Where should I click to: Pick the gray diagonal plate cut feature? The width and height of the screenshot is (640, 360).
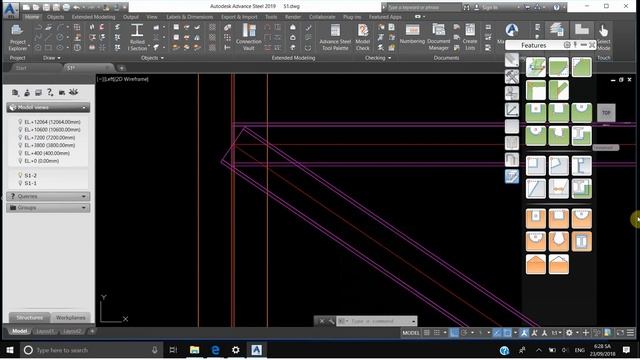click(x=536, y=189)
